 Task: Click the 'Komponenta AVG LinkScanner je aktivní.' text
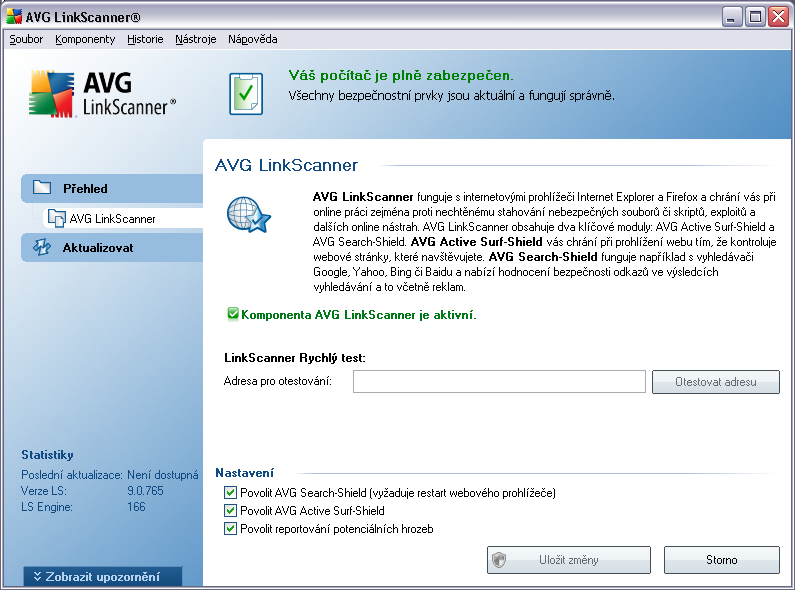pyautogui.click(x=358, y=315)
